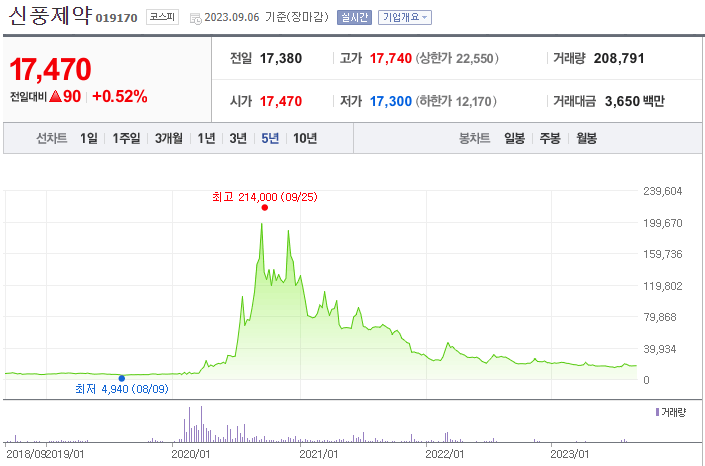Viewport: 705px width, 466px height.
Task: Select the 3년 chart period
Action: pyautogui.click(x=238, y=138)
